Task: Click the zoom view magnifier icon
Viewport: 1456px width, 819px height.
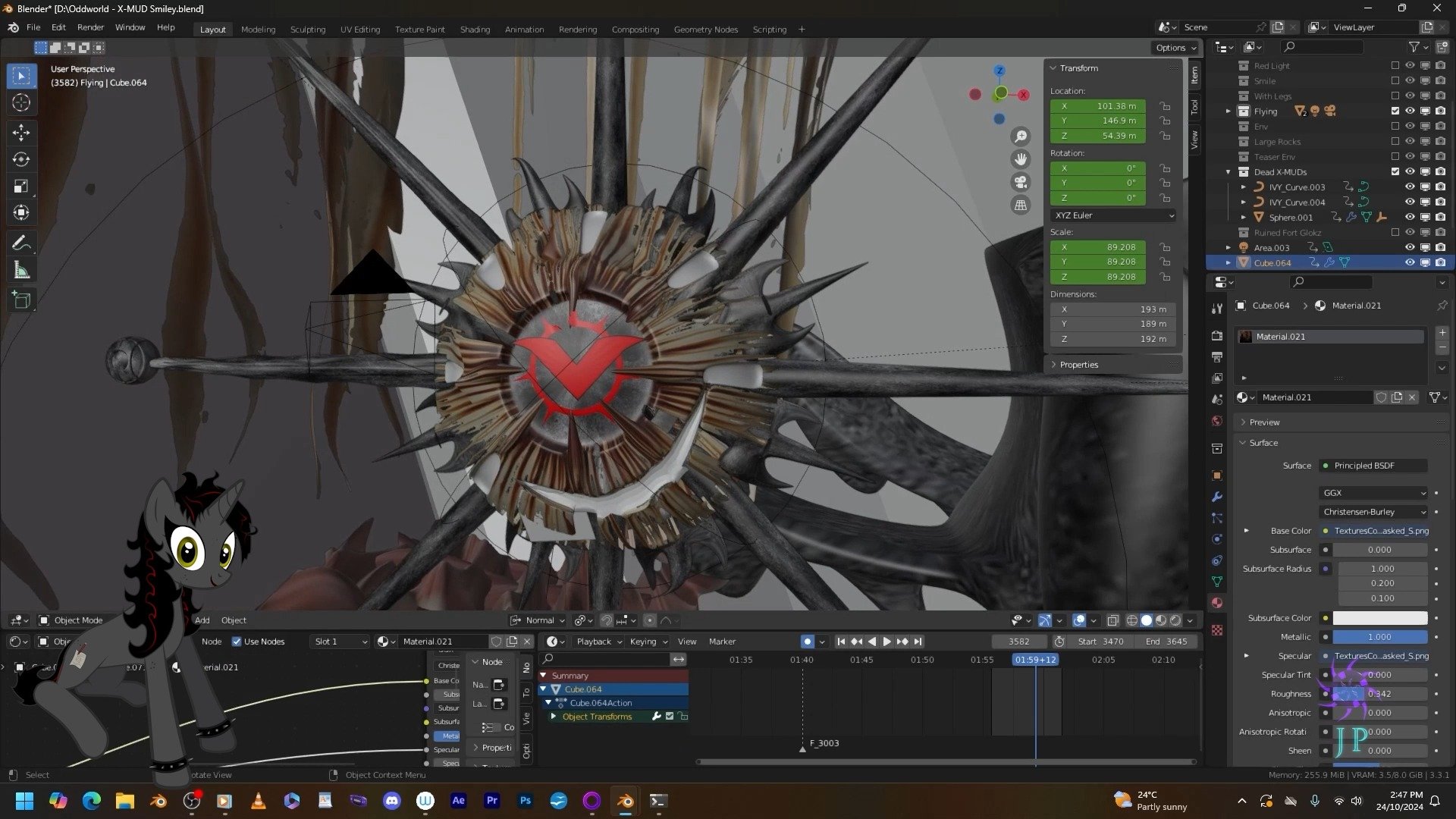Action: 1021,136
